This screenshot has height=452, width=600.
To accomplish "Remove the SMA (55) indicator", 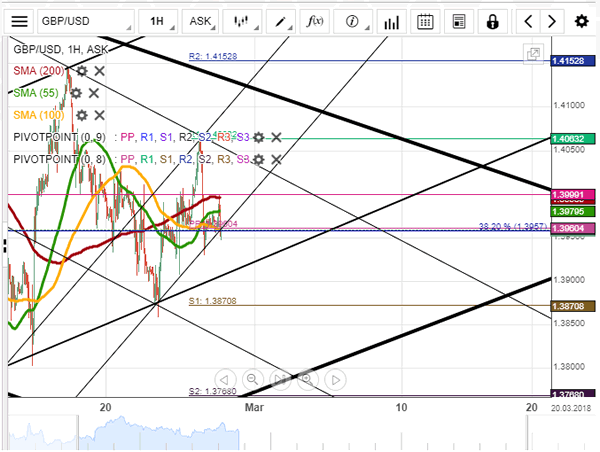I will pos(94,93).
